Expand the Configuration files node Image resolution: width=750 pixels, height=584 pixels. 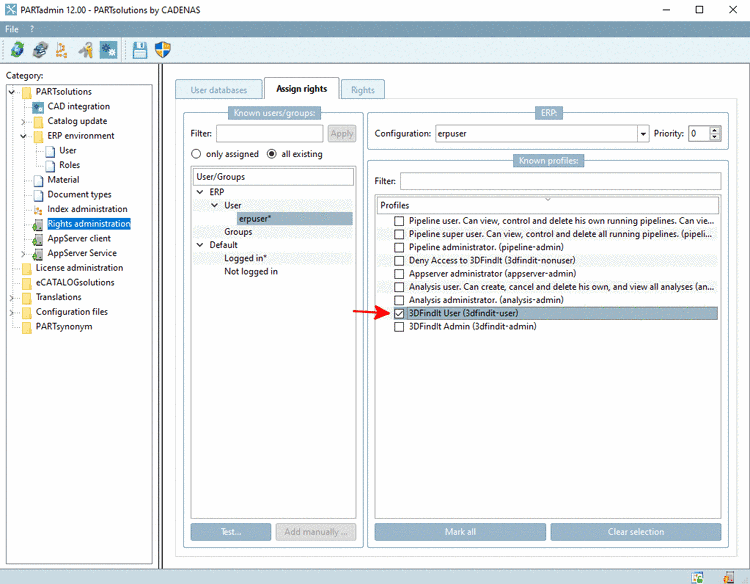(x=11, y=313)
